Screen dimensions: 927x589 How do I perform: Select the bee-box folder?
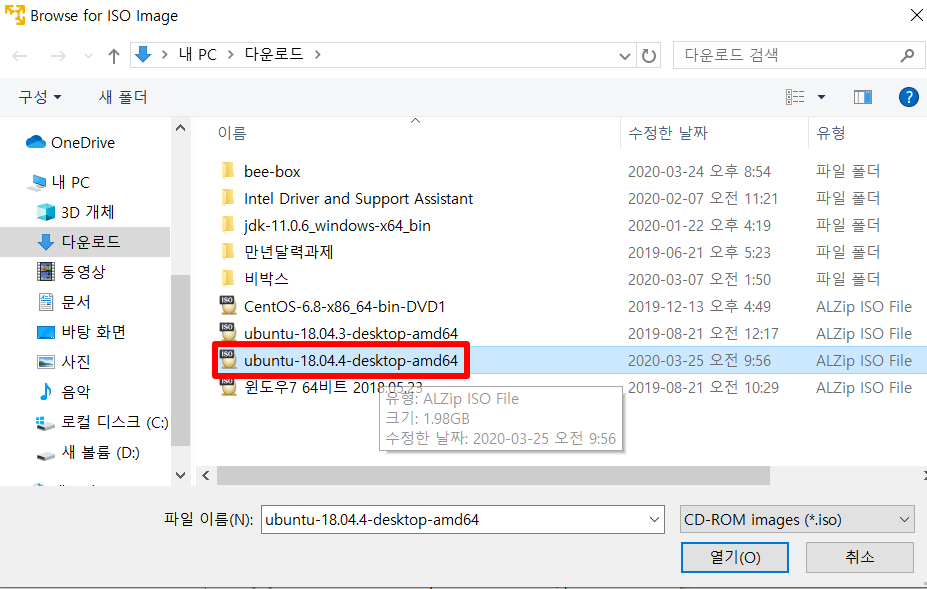tap(272, 171)
